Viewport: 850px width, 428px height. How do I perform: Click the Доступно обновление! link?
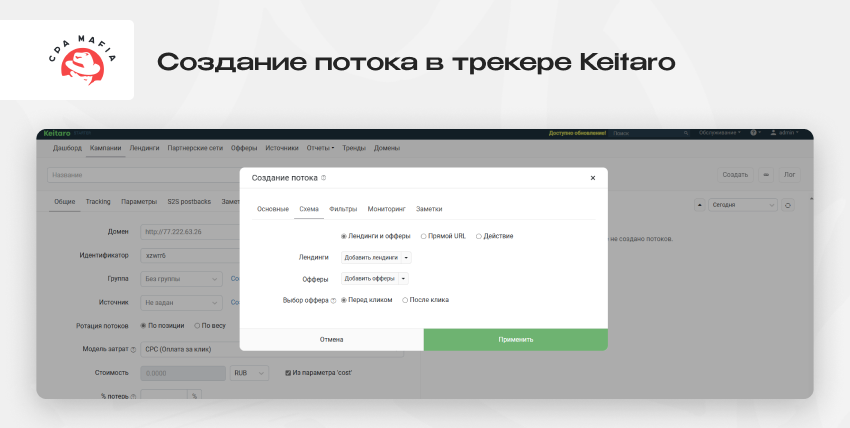577,133
